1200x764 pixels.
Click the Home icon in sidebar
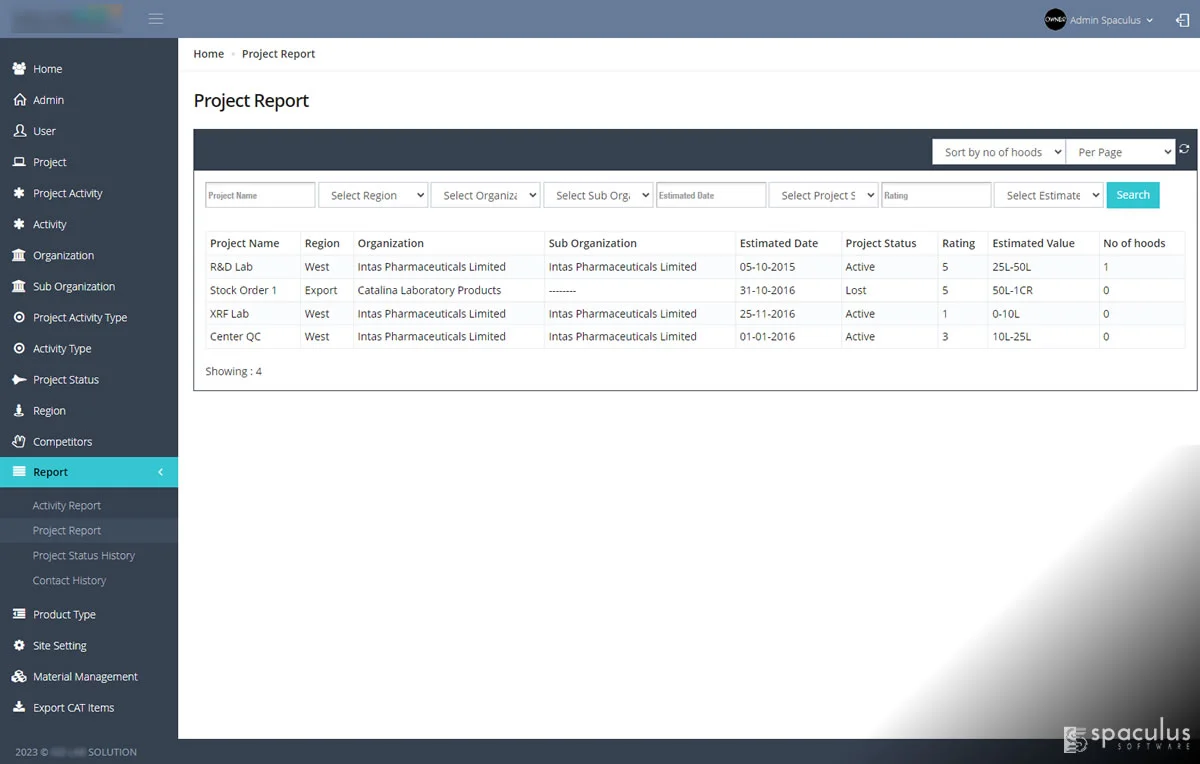click(19, 69)
